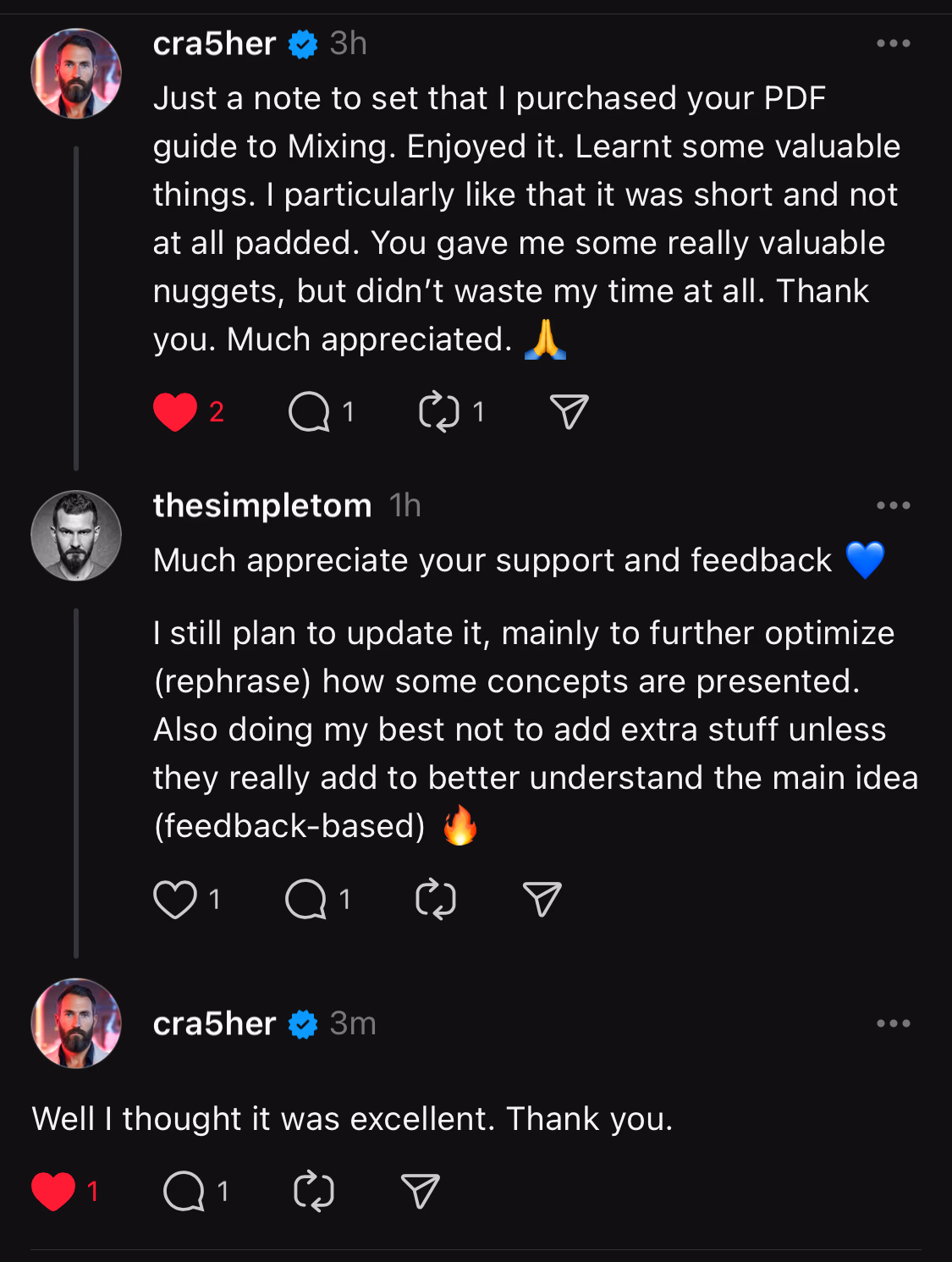The width and height of the screenshot is (952, 1262).
Task: Share cra5her's final reply
Action: (x=421, y=1190)
